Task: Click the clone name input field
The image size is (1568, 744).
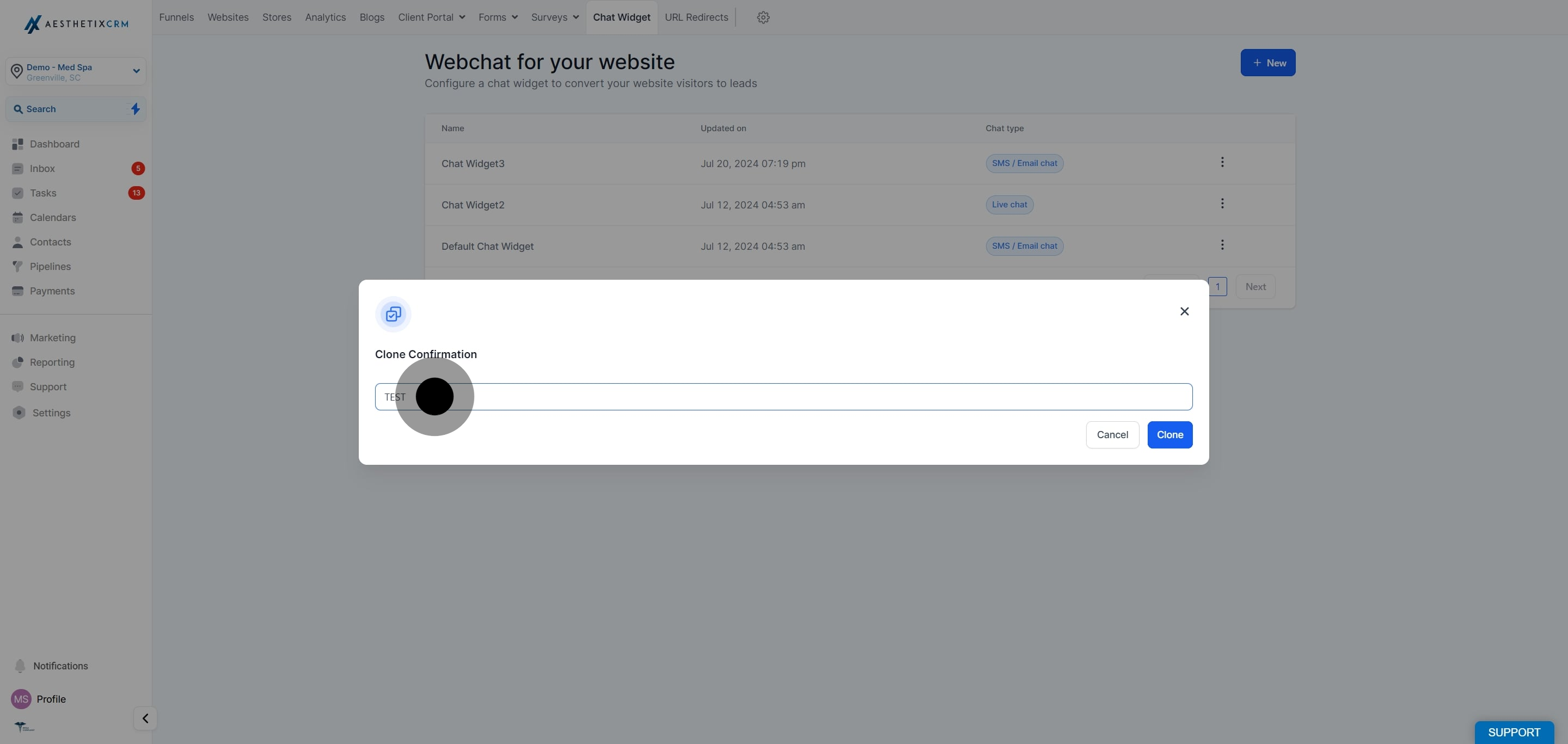Action: coord(783,397)
